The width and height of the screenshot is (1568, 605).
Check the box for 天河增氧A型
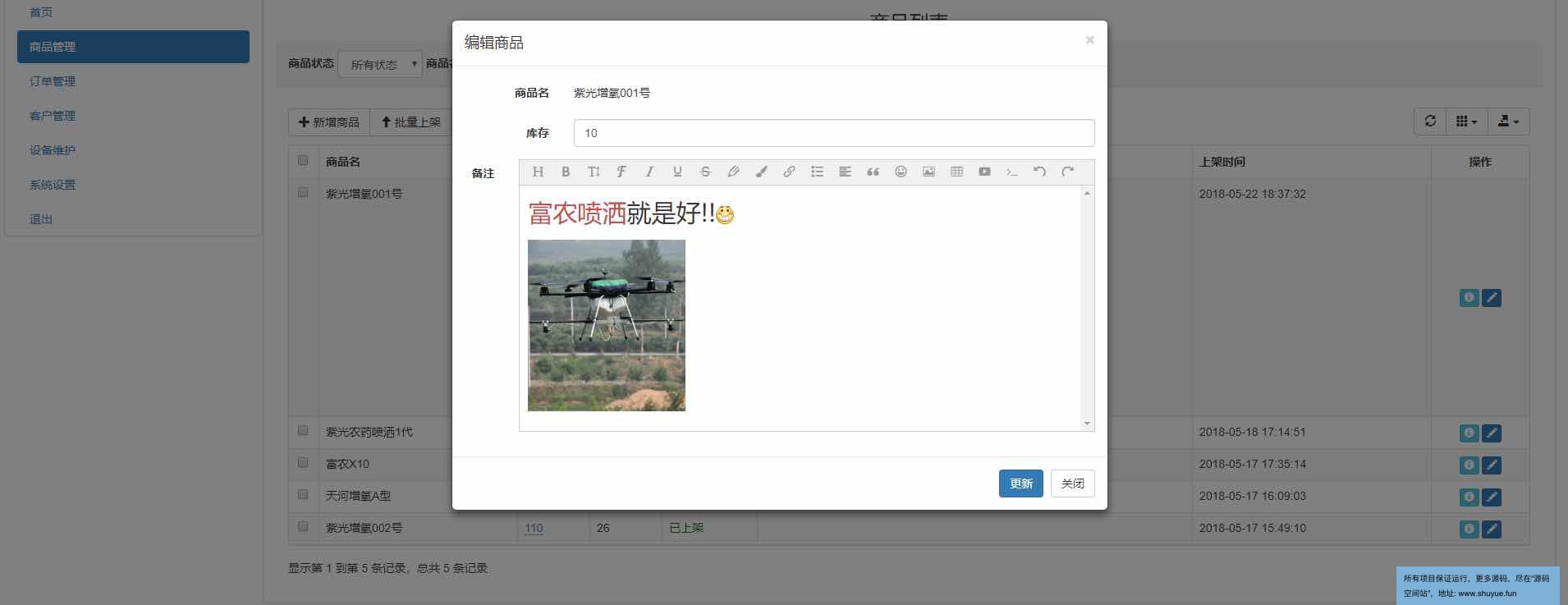(x=303, y=495)
